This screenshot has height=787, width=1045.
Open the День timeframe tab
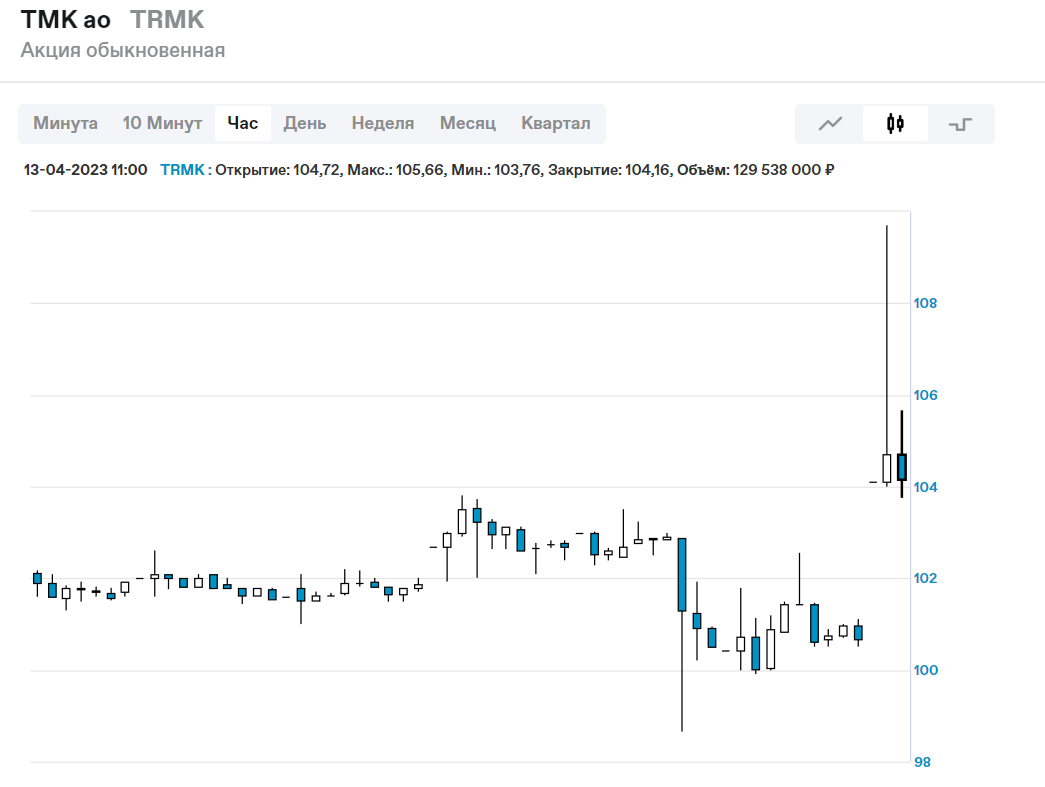[x=305, y=123]
